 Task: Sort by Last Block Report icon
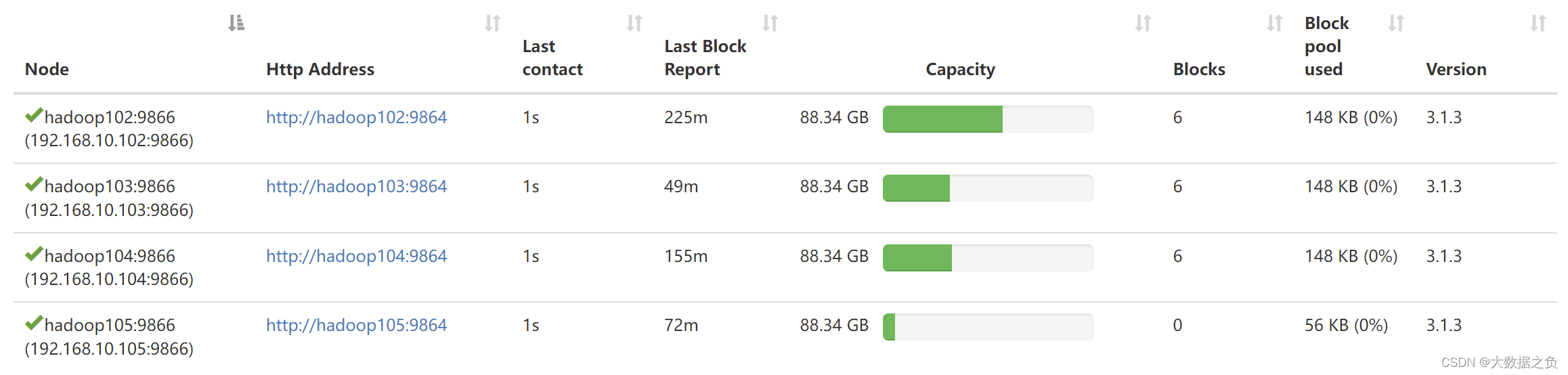pyautogui.click(x=770, y=23)
